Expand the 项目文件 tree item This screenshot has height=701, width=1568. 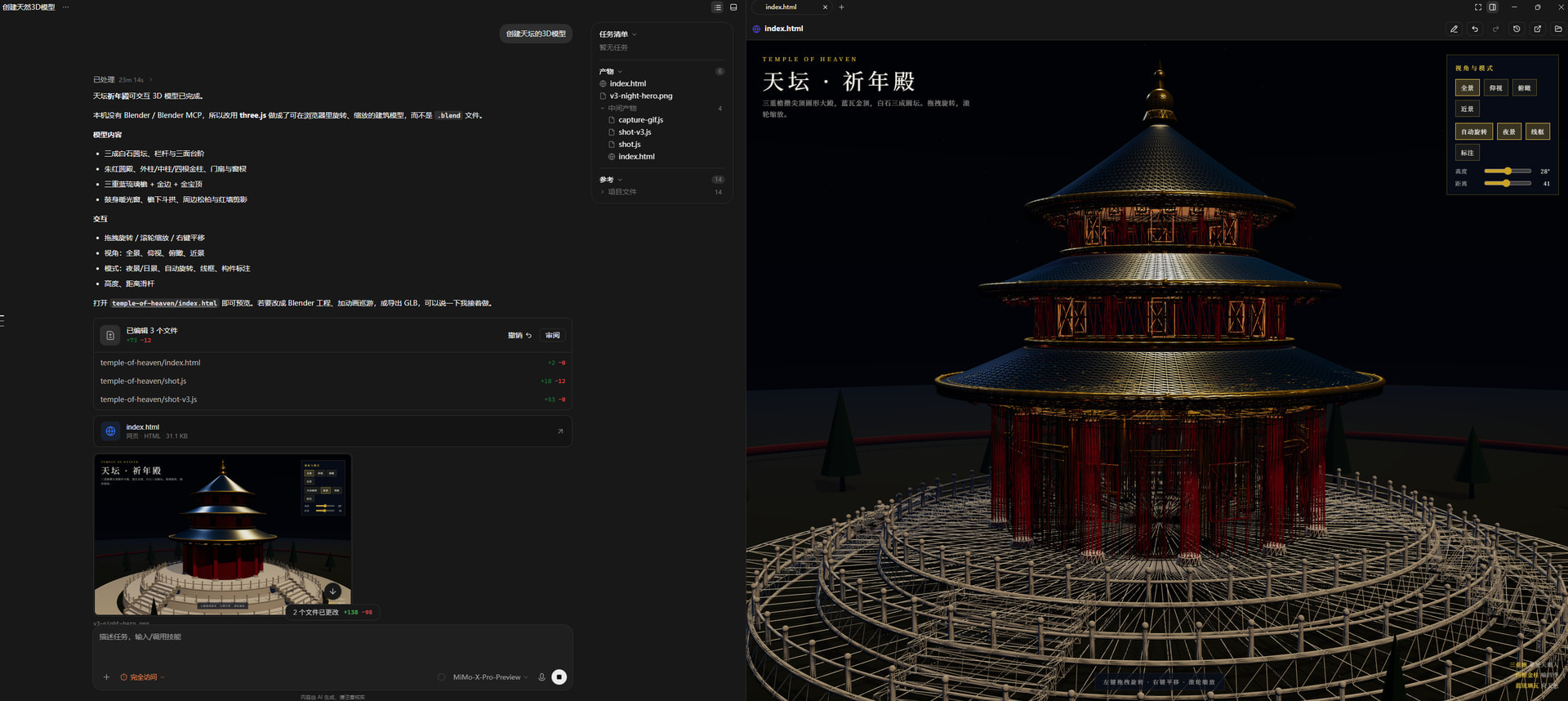pos(621,192)
